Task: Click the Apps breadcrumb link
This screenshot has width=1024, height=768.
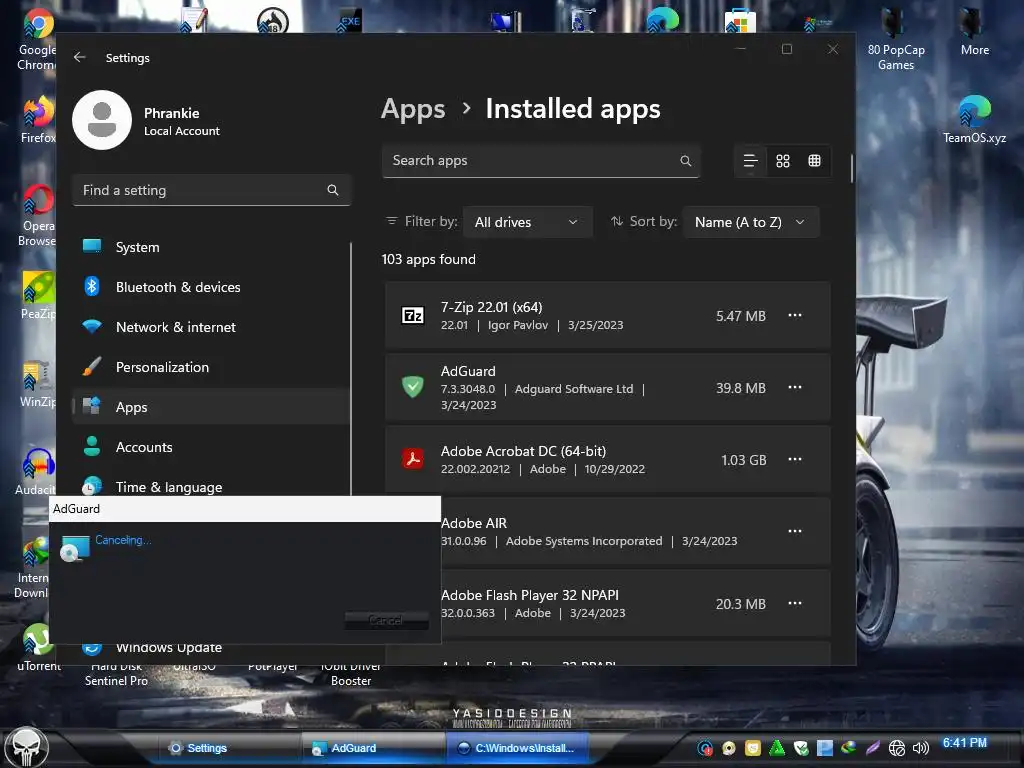Action: coord(413,109)
